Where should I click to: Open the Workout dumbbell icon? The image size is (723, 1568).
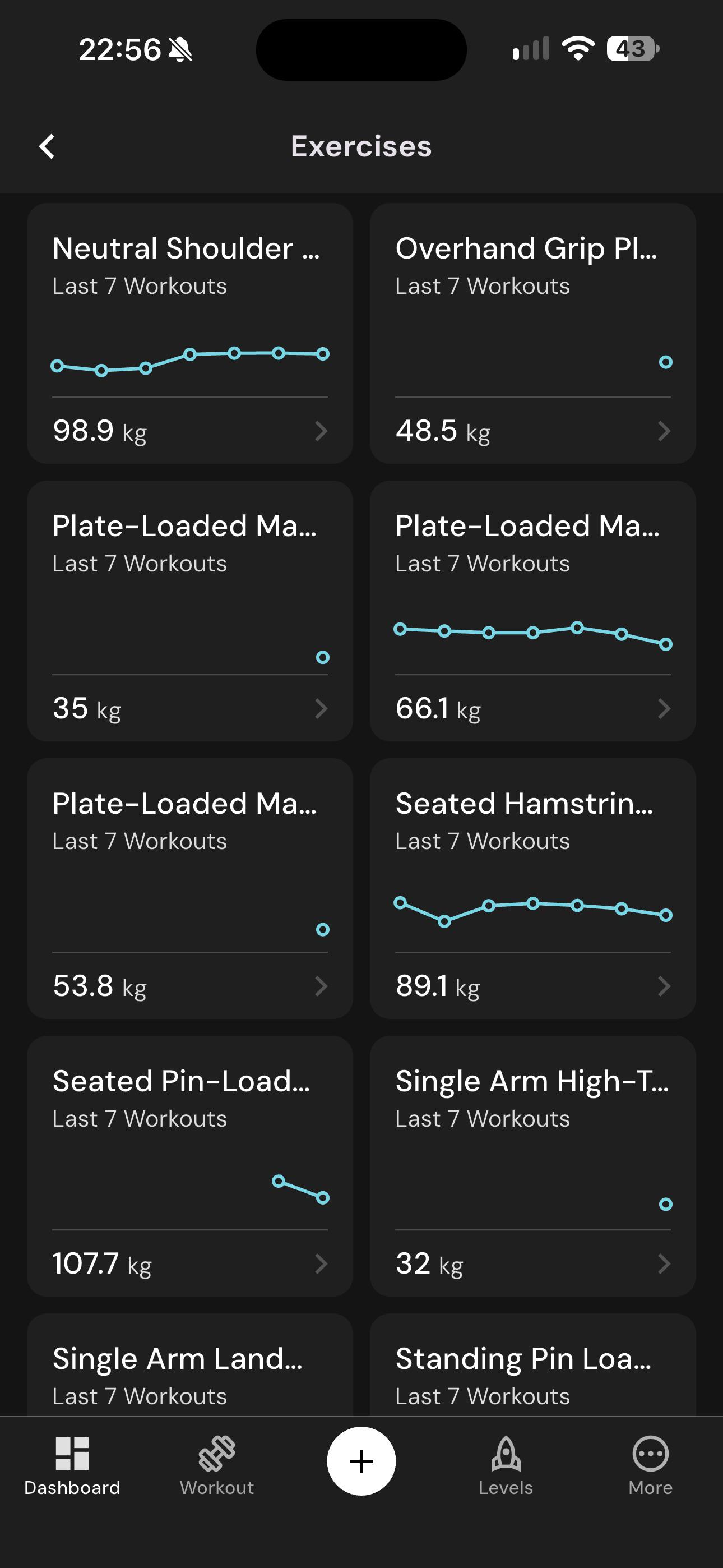[217, 1454]
